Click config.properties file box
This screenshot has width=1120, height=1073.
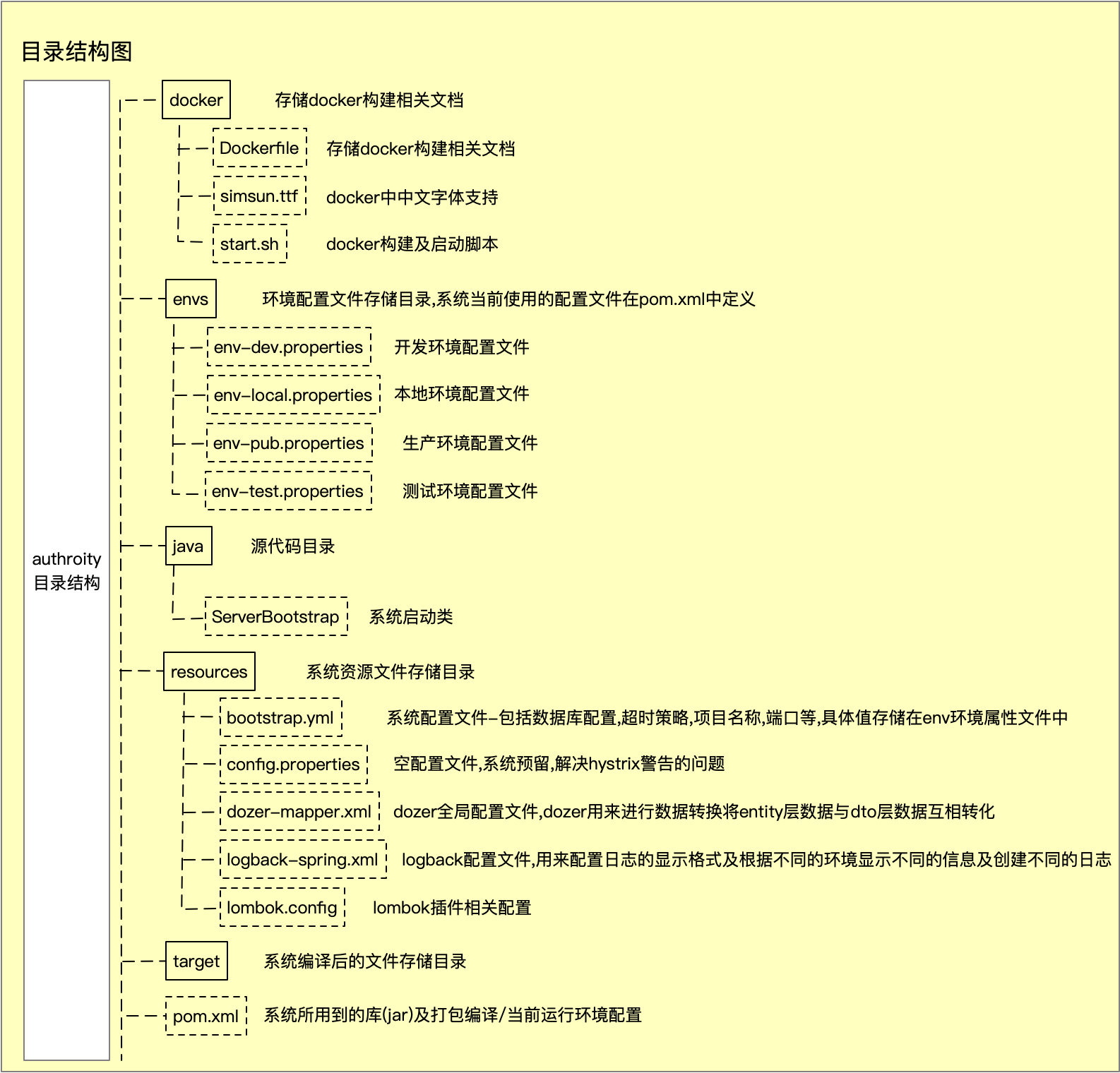point(294,764)
